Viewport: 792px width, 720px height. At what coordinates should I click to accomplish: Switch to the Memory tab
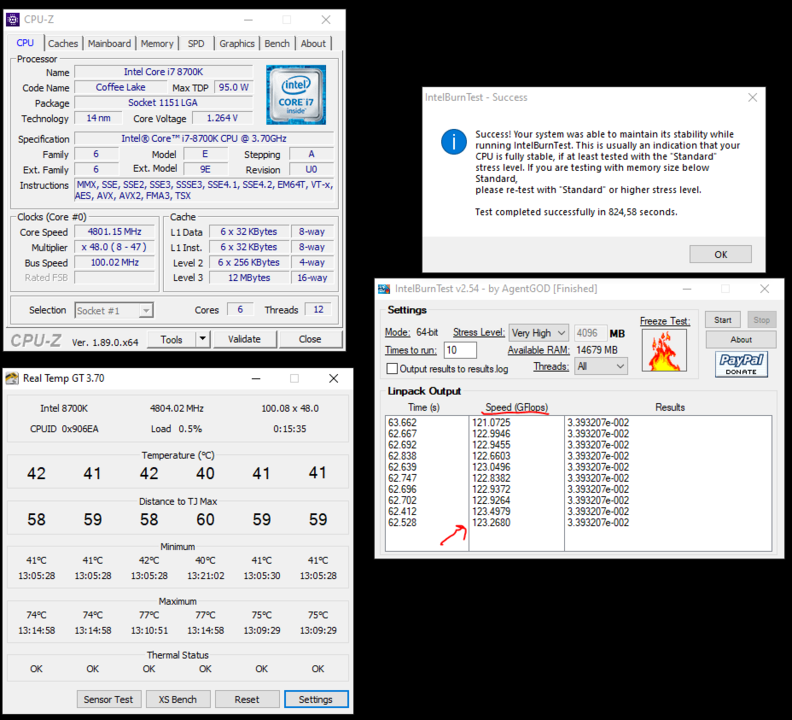157,43
